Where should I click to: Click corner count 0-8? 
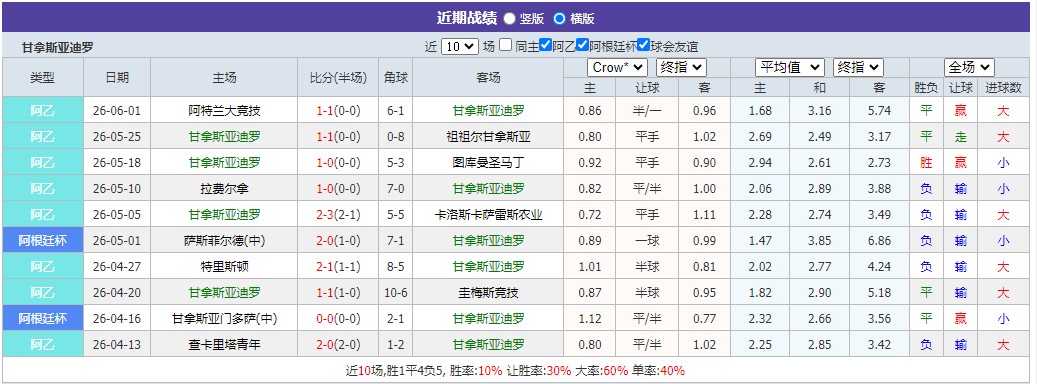(x=395, y=137)
